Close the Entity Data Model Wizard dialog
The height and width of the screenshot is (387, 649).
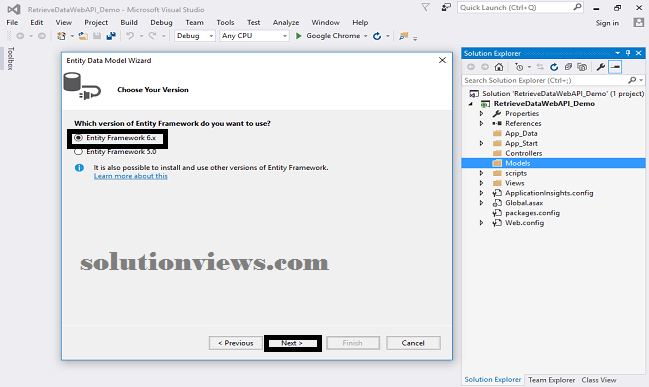pyautogui.click(x=442, y=60)
